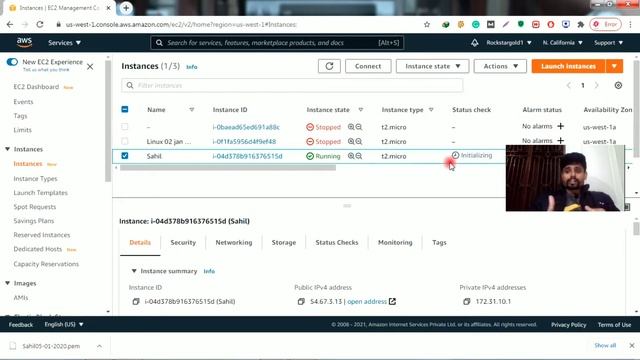This screenshot has width=640, height=360.
Task: Bookmark page with the star icon
Action: click(427, 24)
